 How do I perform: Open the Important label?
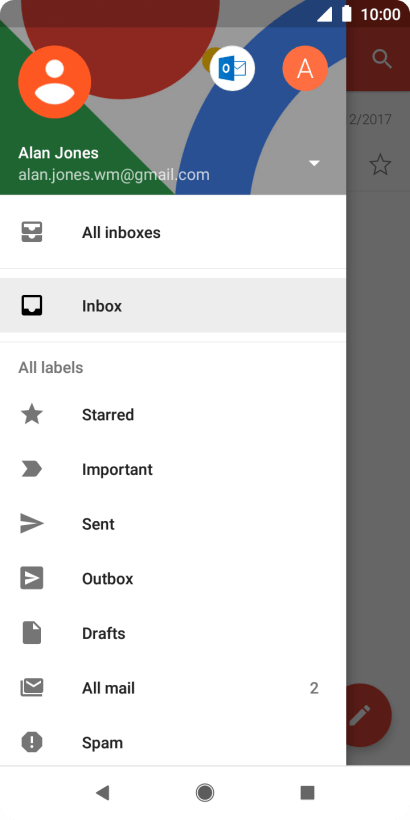[173, 469]
